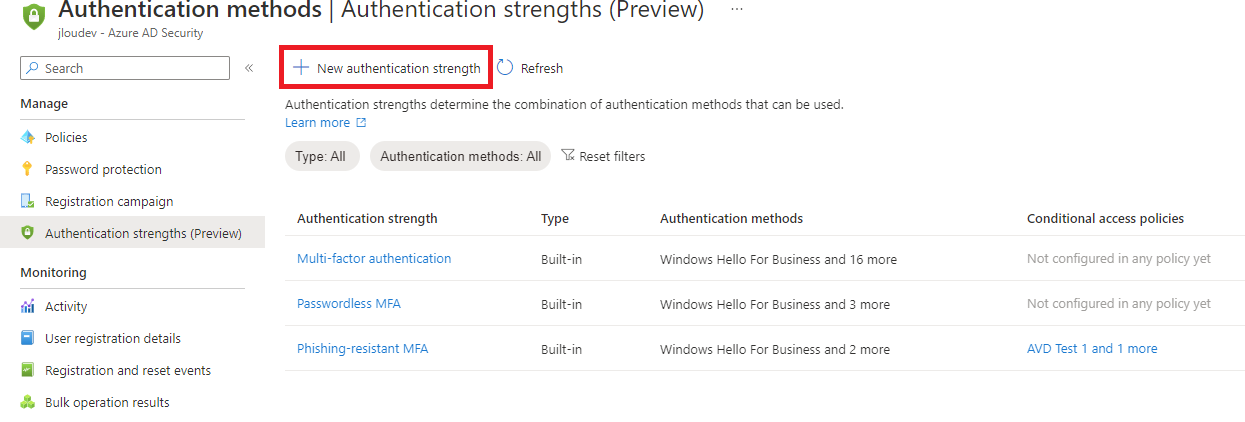Viewport: 1245px width, 422px height.
Task: Open Authentication methods: All filter
Action: [x=460, y=156]
